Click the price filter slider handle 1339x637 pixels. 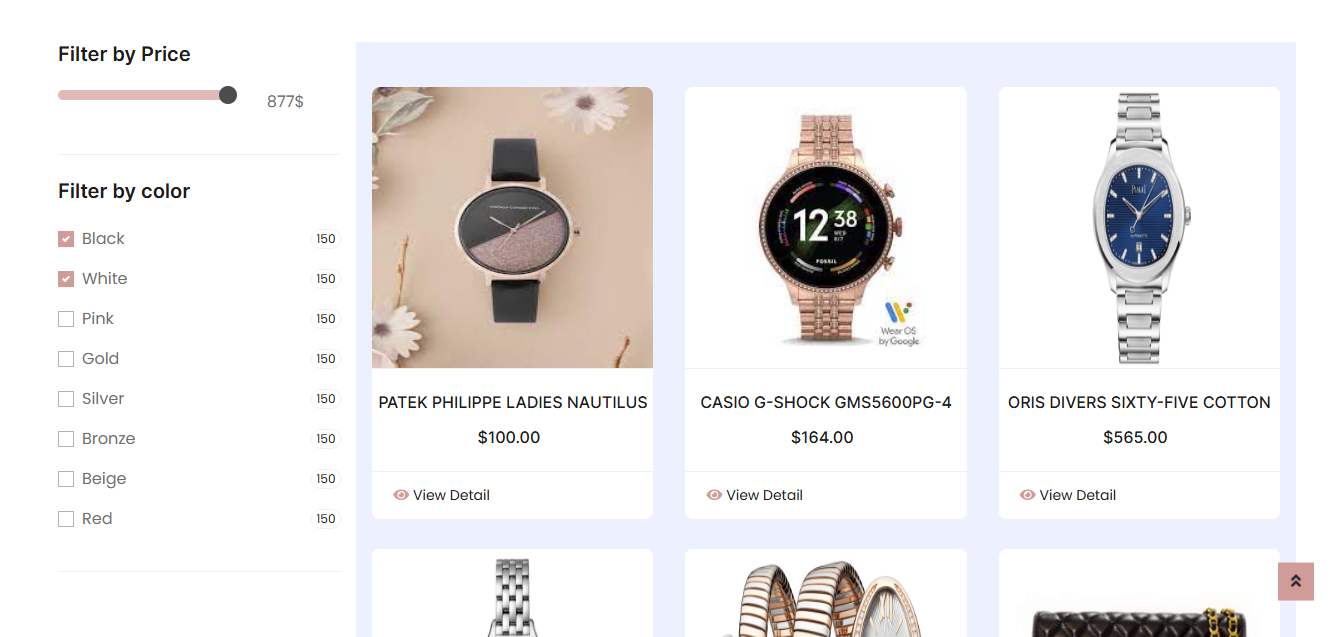(x=228, y=95)
